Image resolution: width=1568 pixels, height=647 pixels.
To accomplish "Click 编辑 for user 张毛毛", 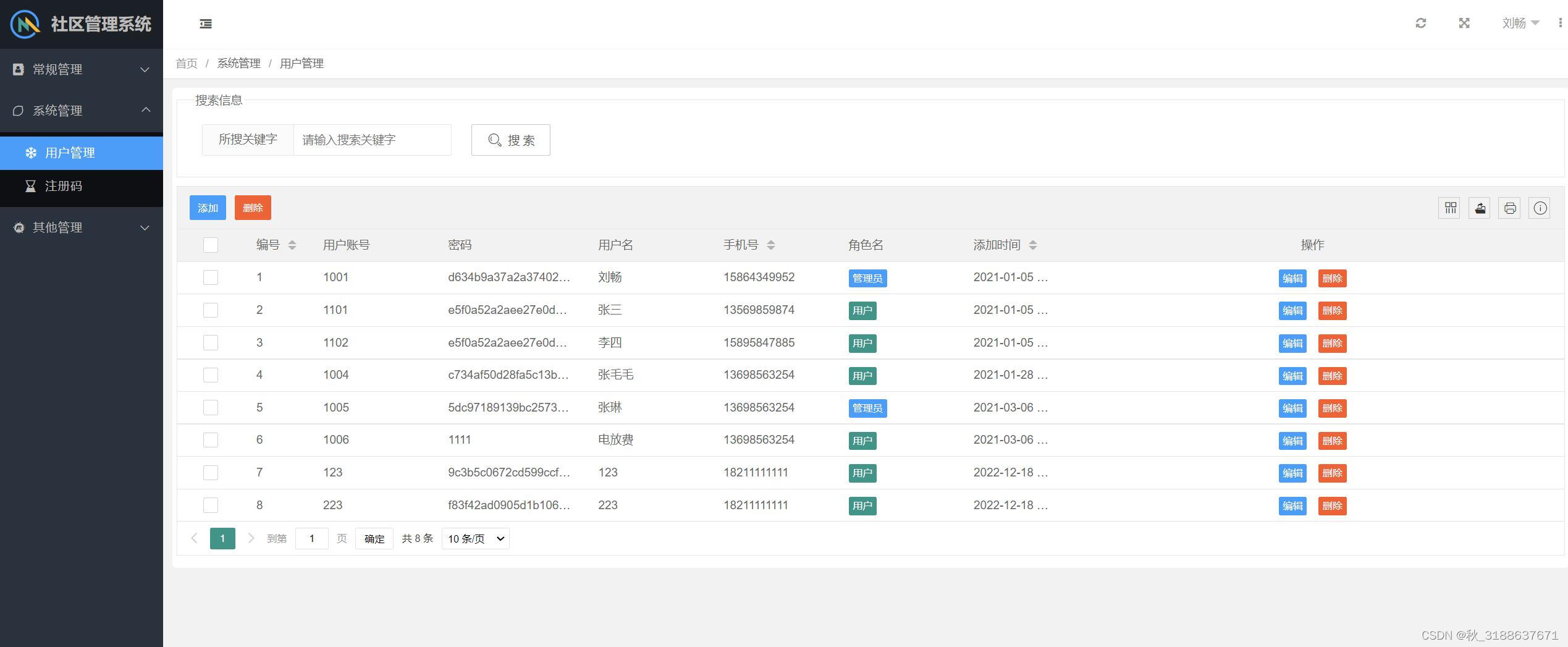I will pos(1292,376).
